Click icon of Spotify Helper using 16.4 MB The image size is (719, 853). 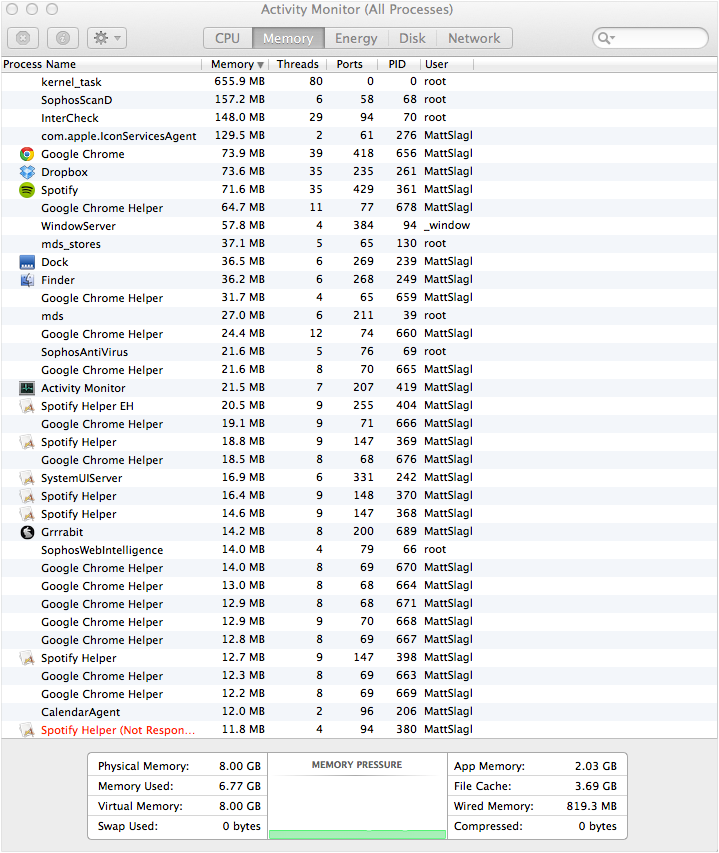pos(27,496)
